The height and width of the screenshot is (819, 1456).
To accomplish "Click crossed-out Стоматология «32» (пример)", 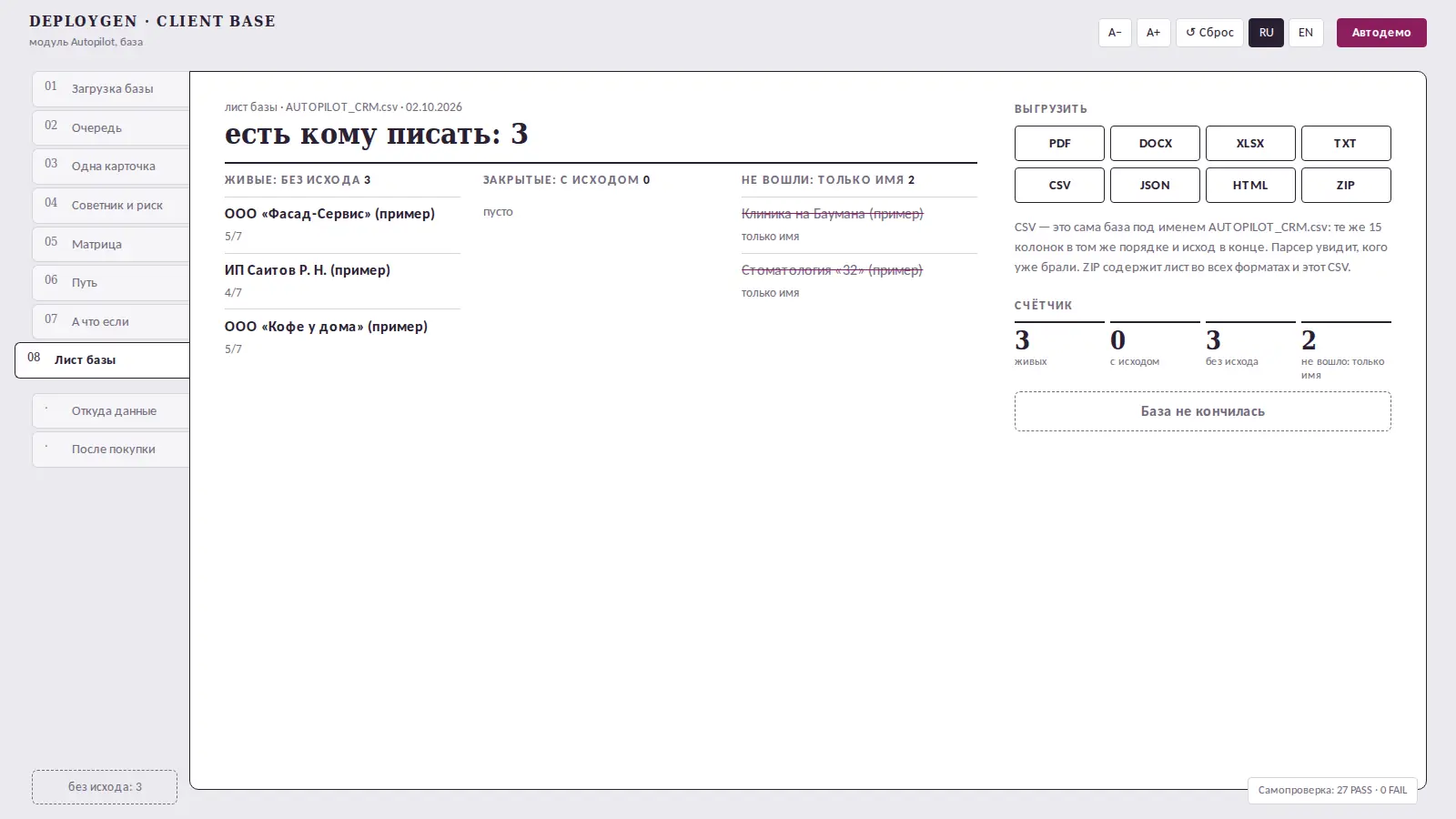I will 832,270.
